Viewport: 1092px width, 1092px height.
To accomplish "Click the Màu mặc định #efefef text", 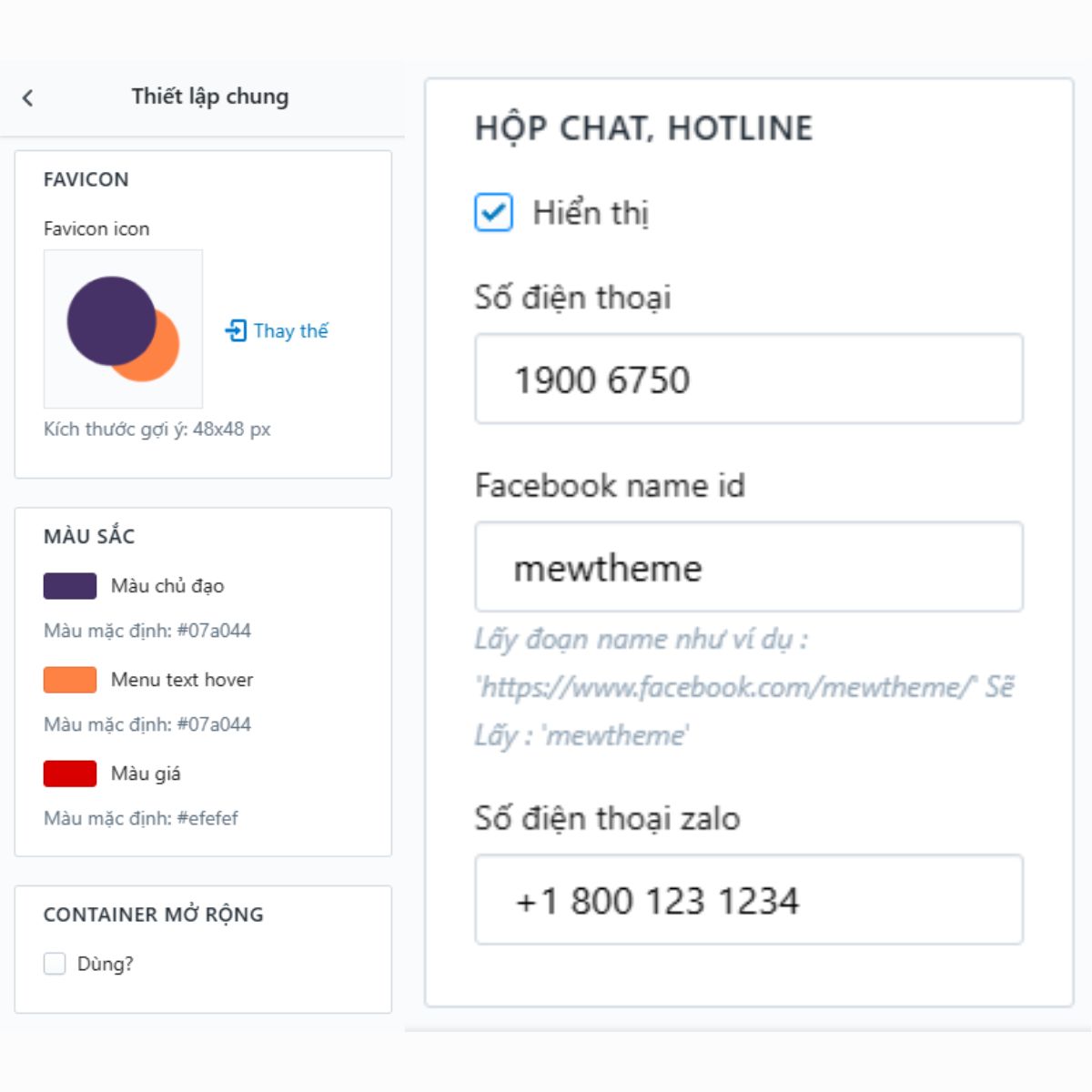I will (x=141, y=818).
